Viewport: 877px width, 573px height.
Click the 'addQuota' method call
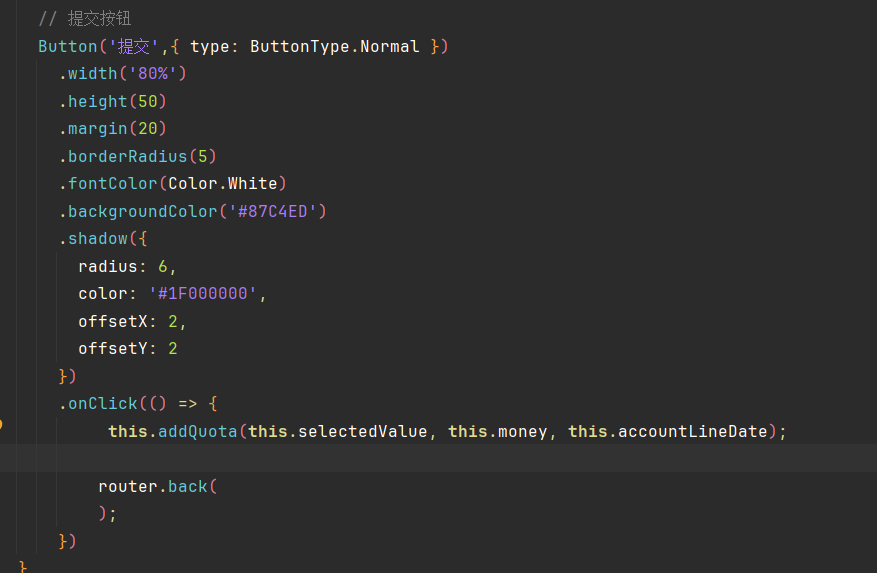tap(197, 431)
